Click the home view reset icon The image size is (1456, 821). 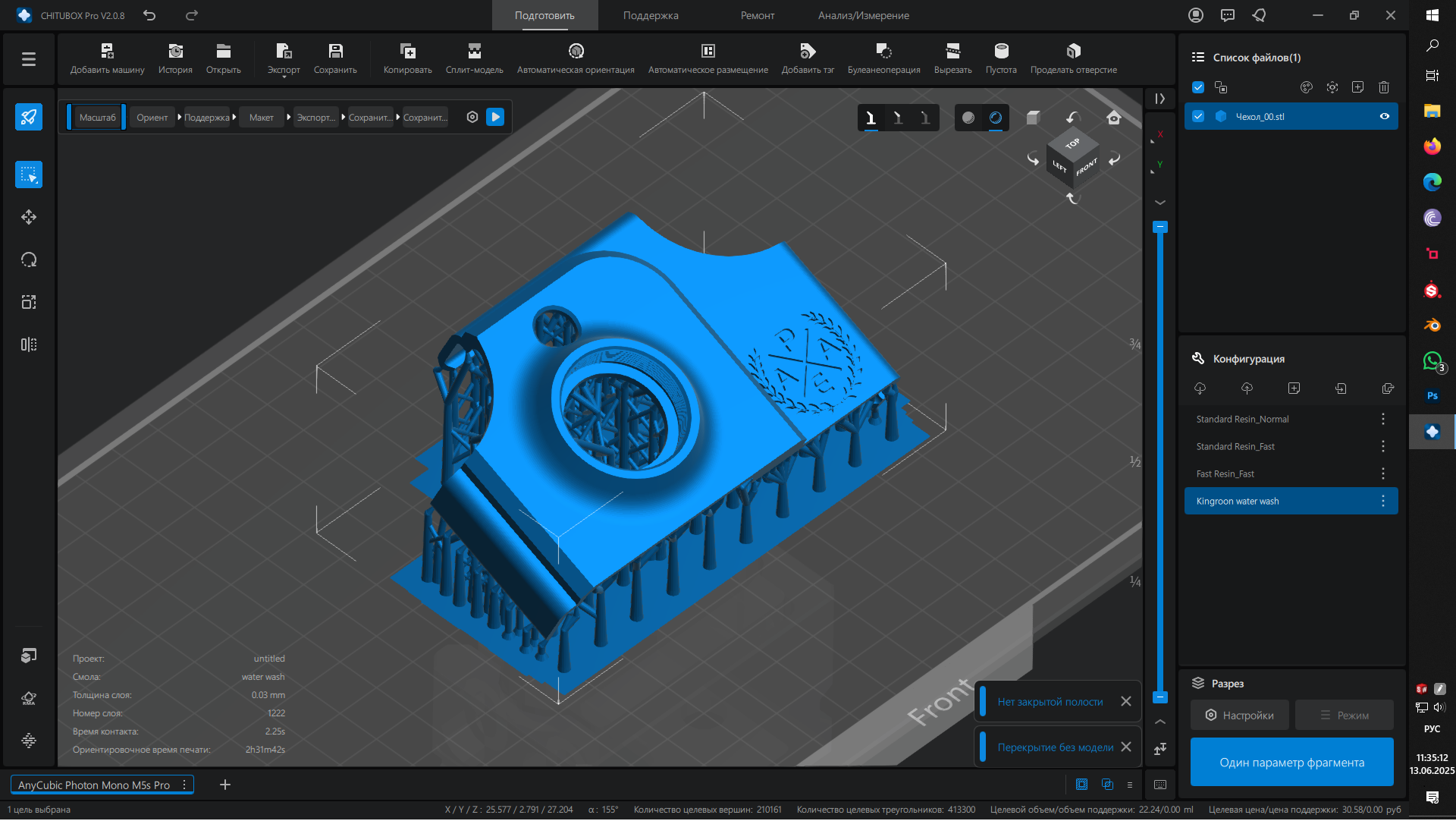[x=1113, y=118]
